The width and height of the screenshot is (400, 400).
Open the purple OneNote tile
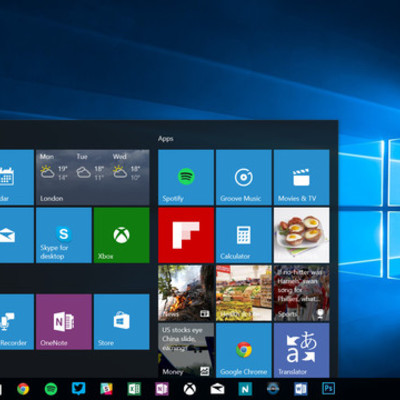64,322
